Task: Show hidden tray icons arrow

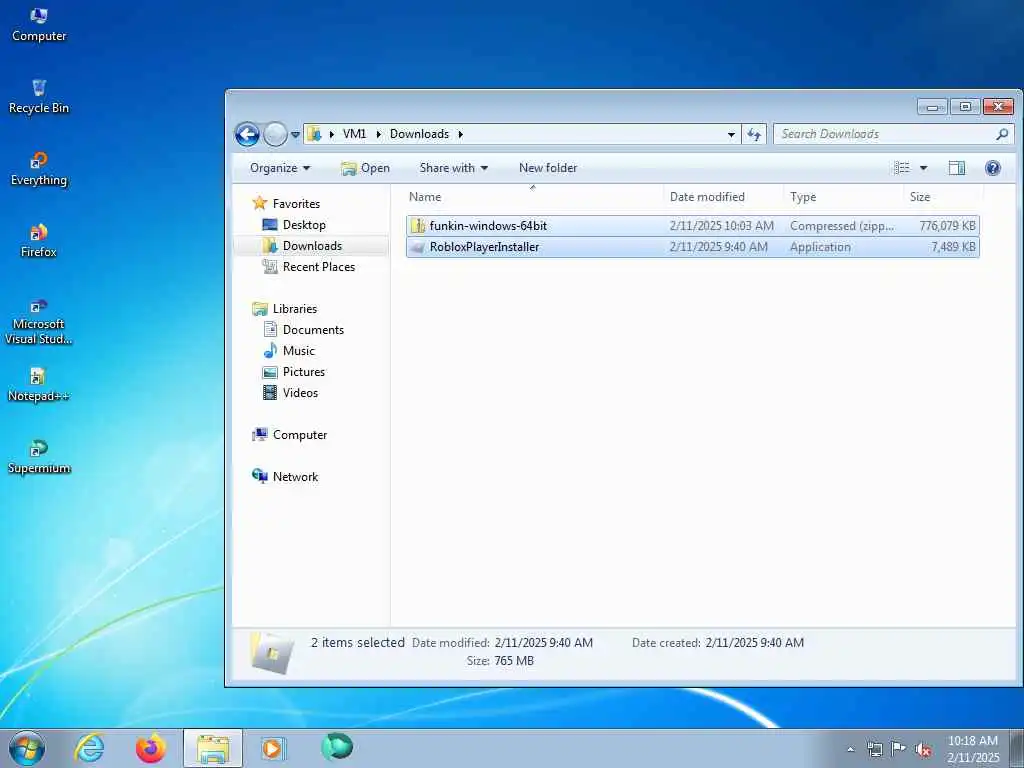Action: coord(850,749)
